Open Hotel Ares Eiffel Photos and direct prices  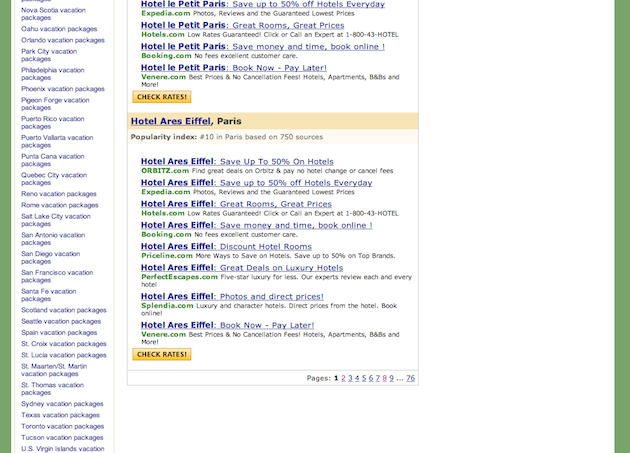coord(232,297)
